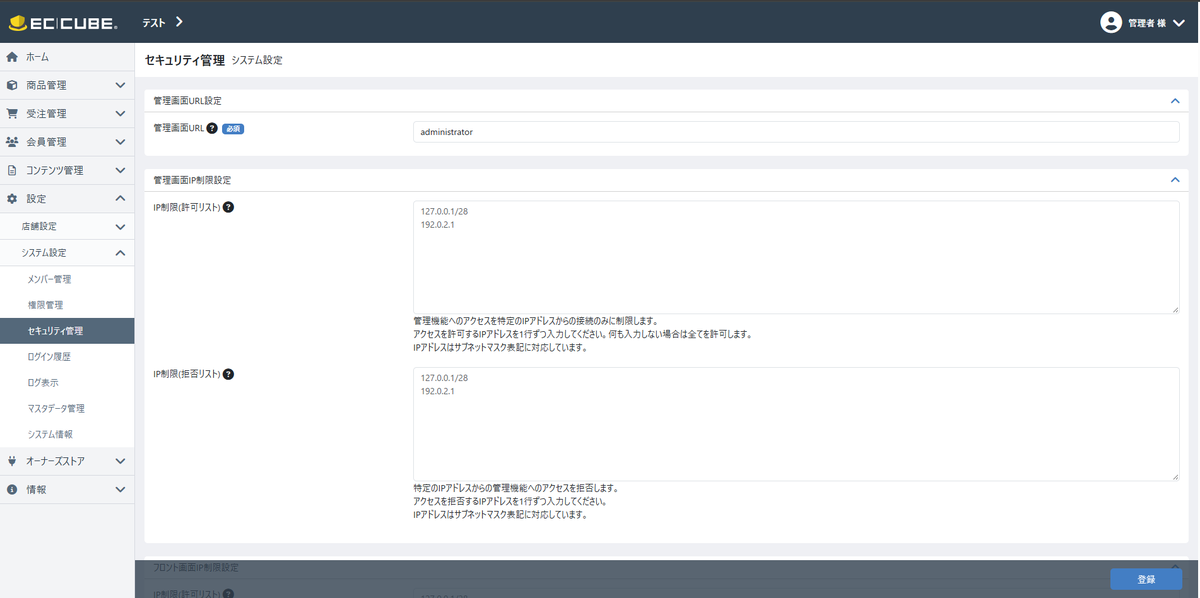Expand the コンテンツ管理 menu chevron
Screen dimensions: 1200x598
[120, 170]
